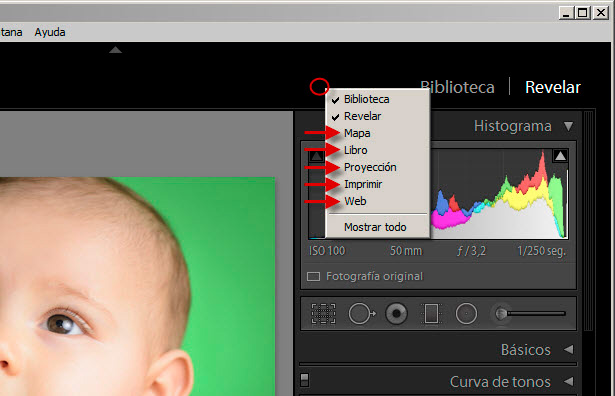Select the Radial Filter tool
This screenshot has height=396, width=615.
(x=466, y=314)
